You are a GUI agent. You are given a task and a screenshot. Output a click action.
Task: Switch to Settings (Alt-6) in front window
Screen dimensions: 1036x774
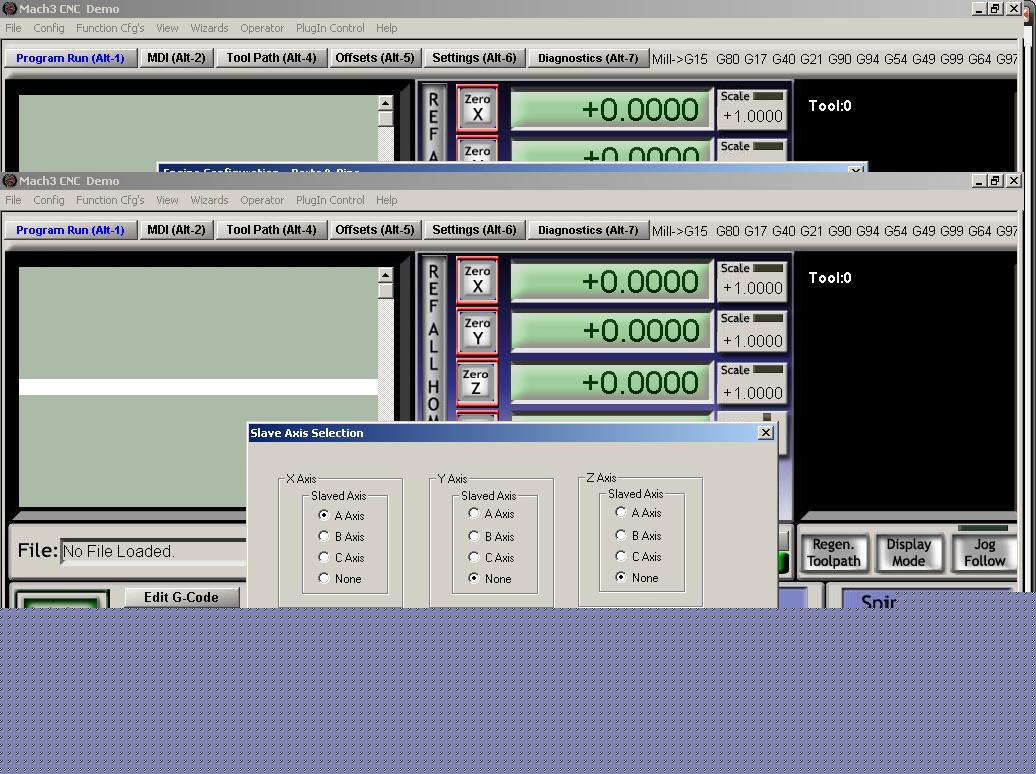(x=474, y=230)
